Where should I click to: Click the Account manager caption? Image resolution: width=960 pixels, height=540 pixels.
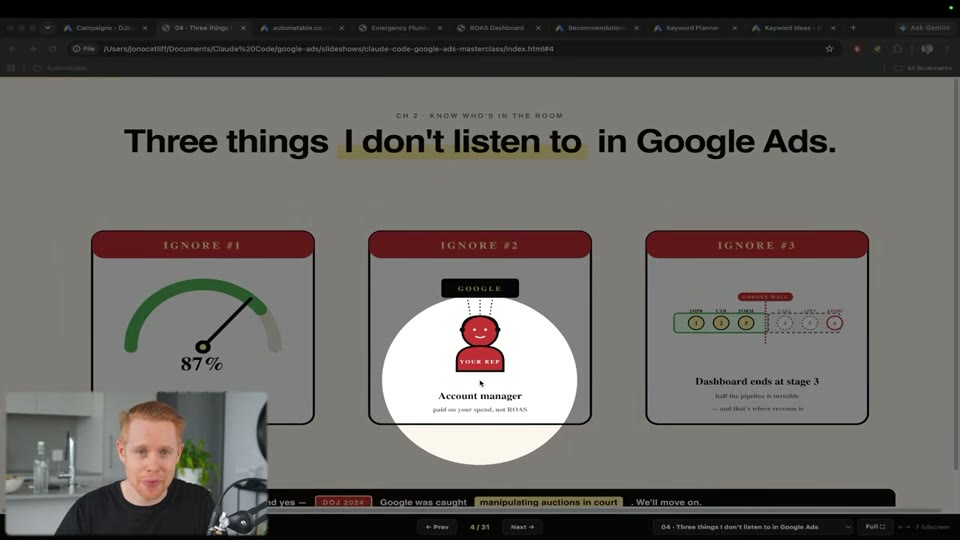tap(480, 396)
